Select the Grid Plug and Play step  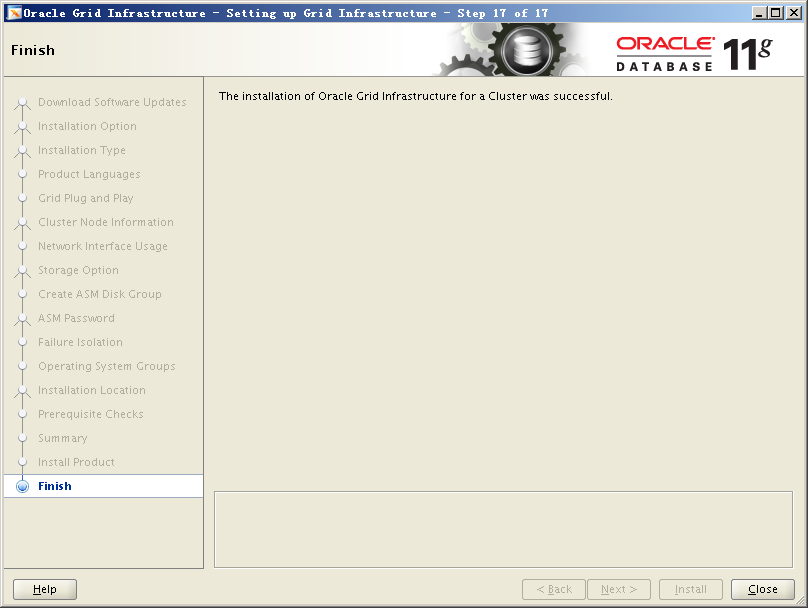click(85, 198)
